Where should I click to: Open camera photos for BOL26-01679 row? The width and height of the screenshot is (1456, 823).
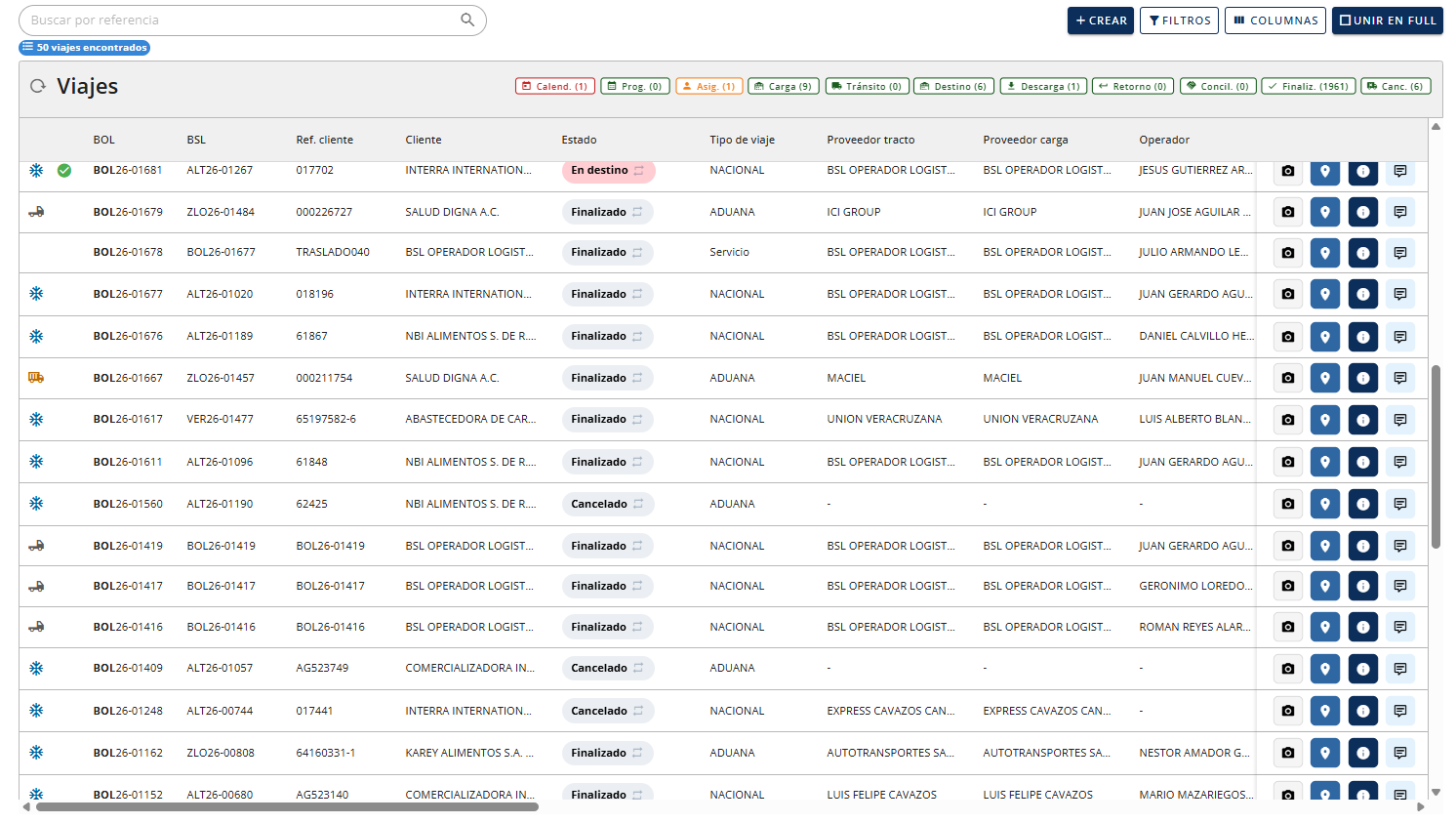click(x=1288, y=212)
